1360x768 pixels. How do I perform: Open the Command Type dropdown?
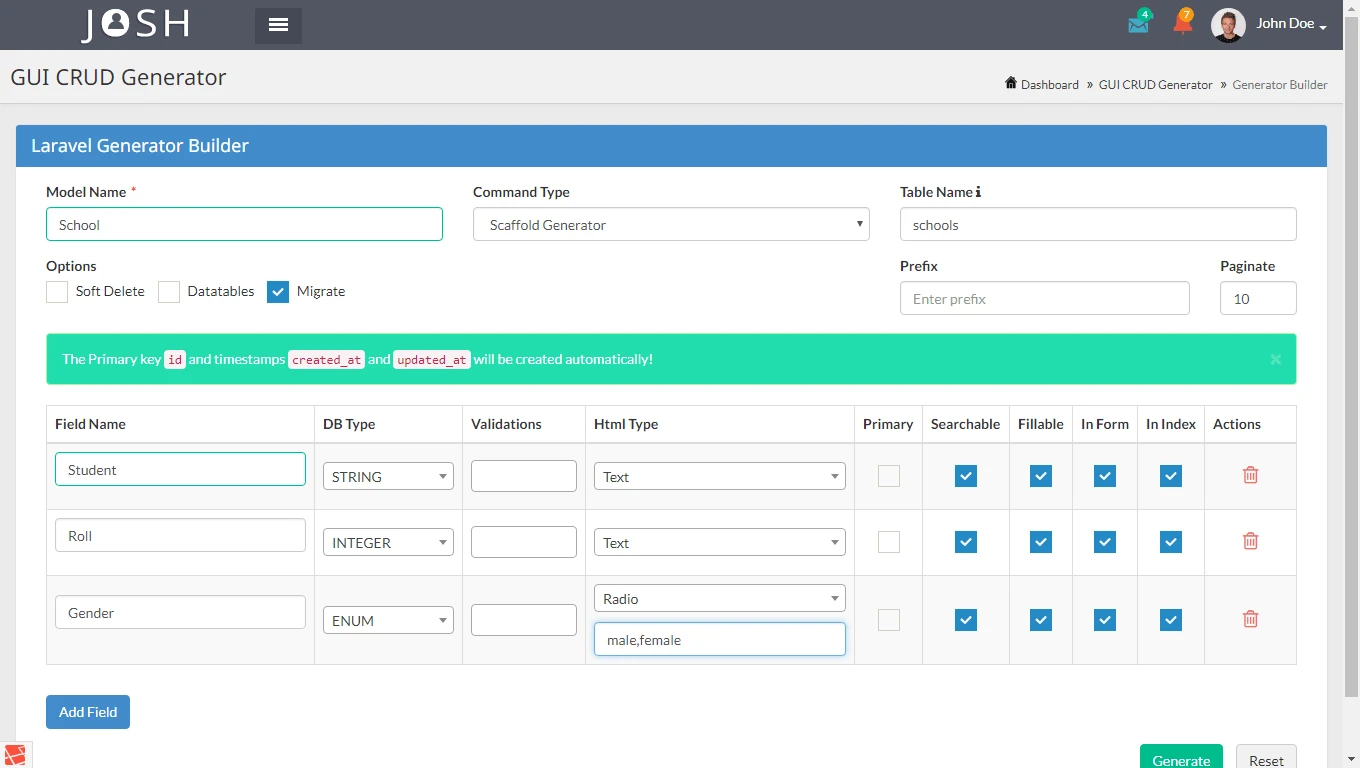coord(670,224)
